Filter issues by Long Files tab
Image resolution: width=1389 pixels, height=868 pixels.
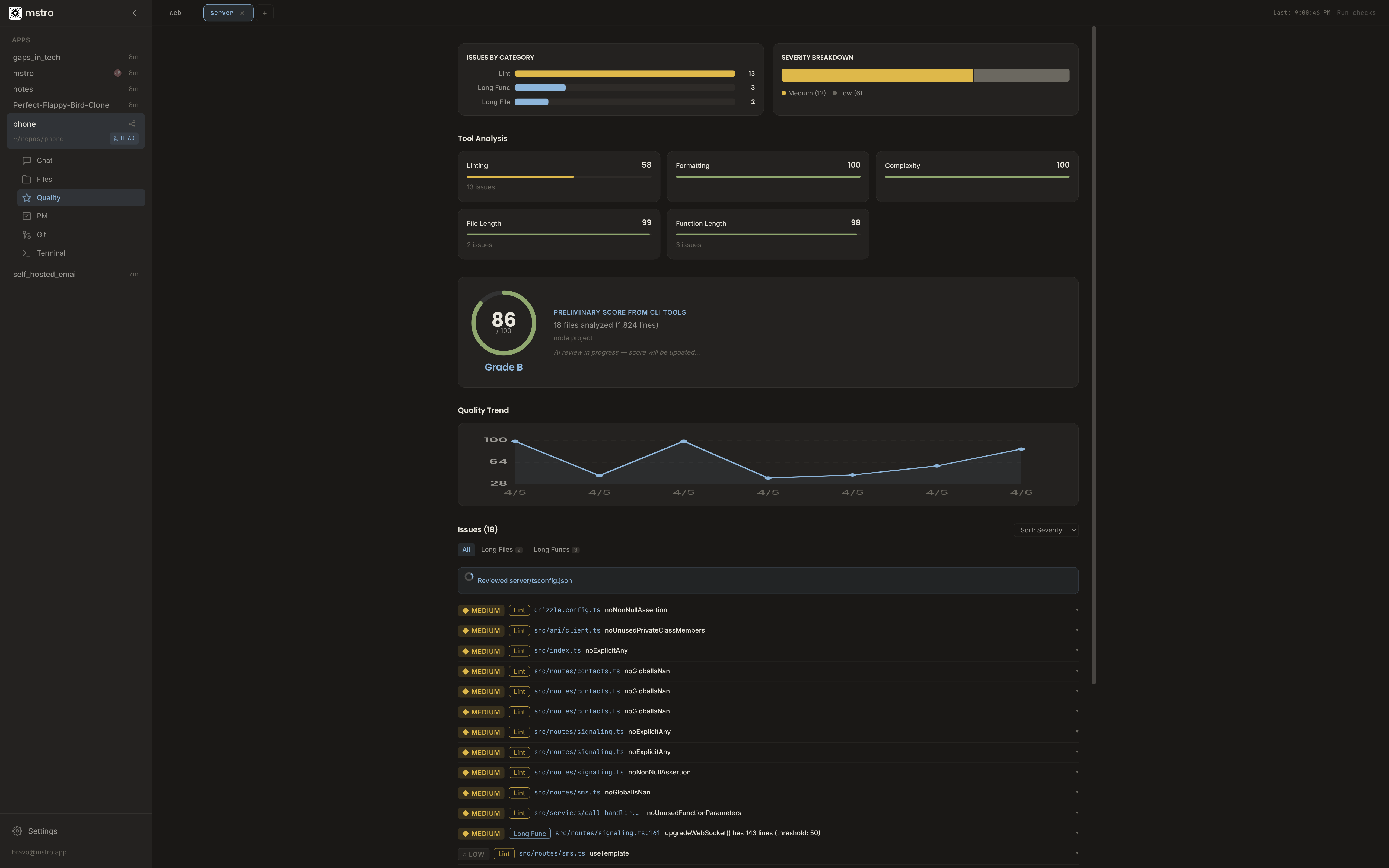pyautogui.click(x=501, y=549)
